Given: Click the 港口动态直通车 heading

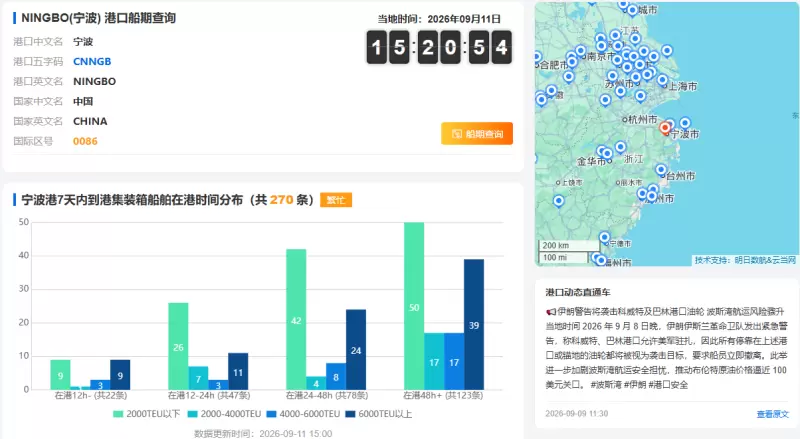Looking at the screenshot, I should [x=578, y=292].
